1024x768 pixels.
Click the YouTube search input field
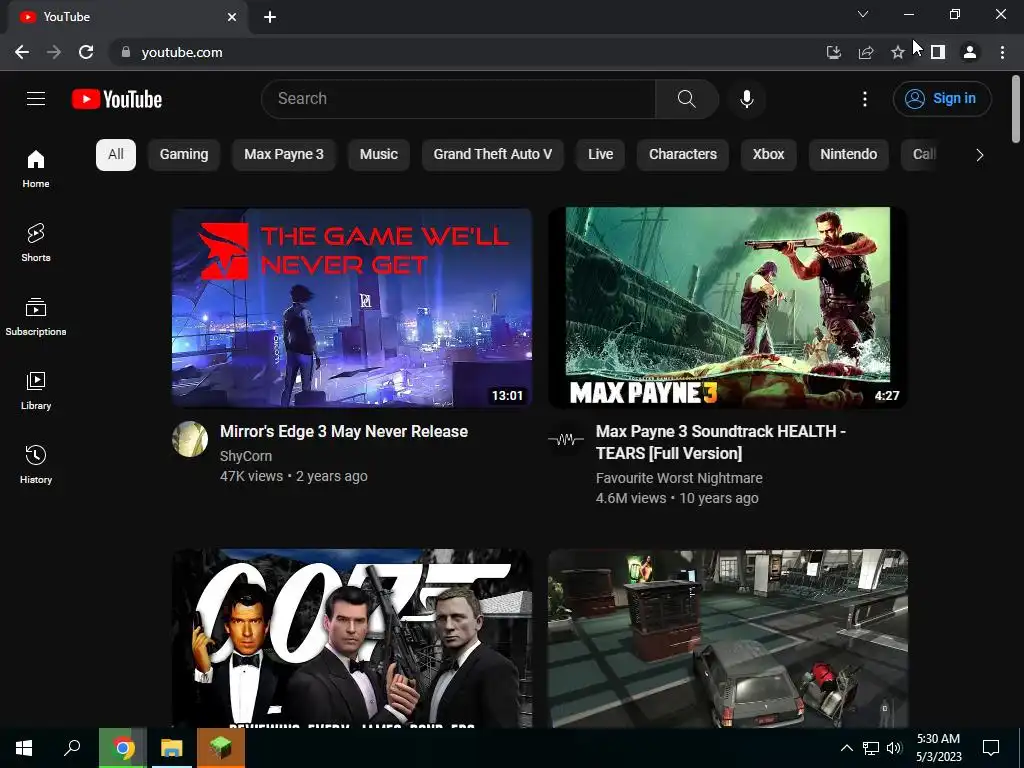458,99
